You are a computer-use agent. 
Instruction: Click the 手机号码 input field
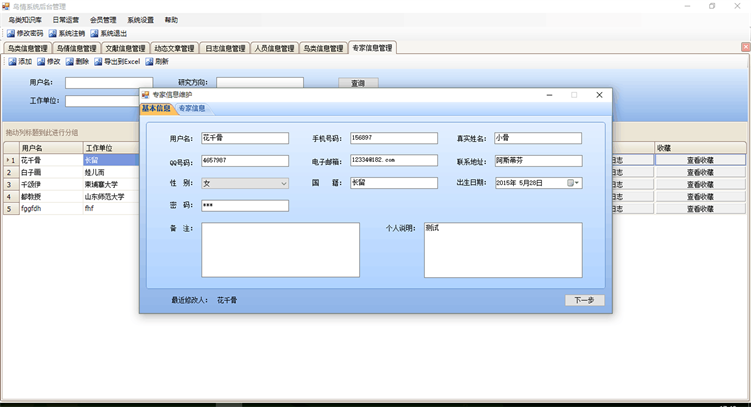click(393, 138)
